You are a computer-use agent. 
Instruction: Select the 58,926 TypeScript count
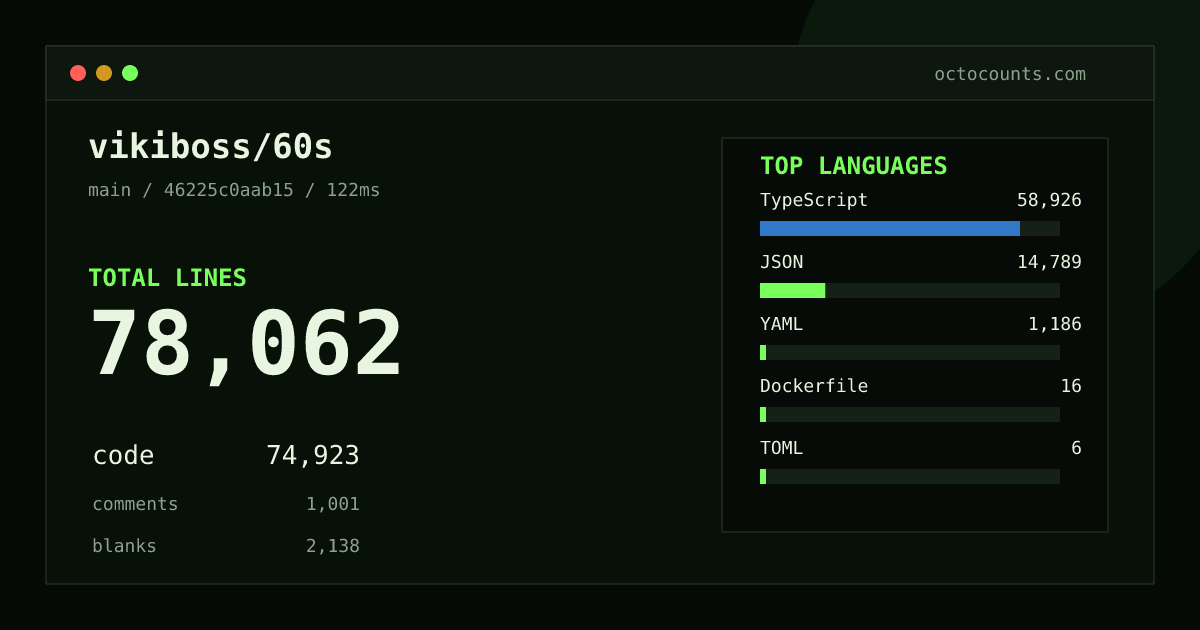(1049, 200)
